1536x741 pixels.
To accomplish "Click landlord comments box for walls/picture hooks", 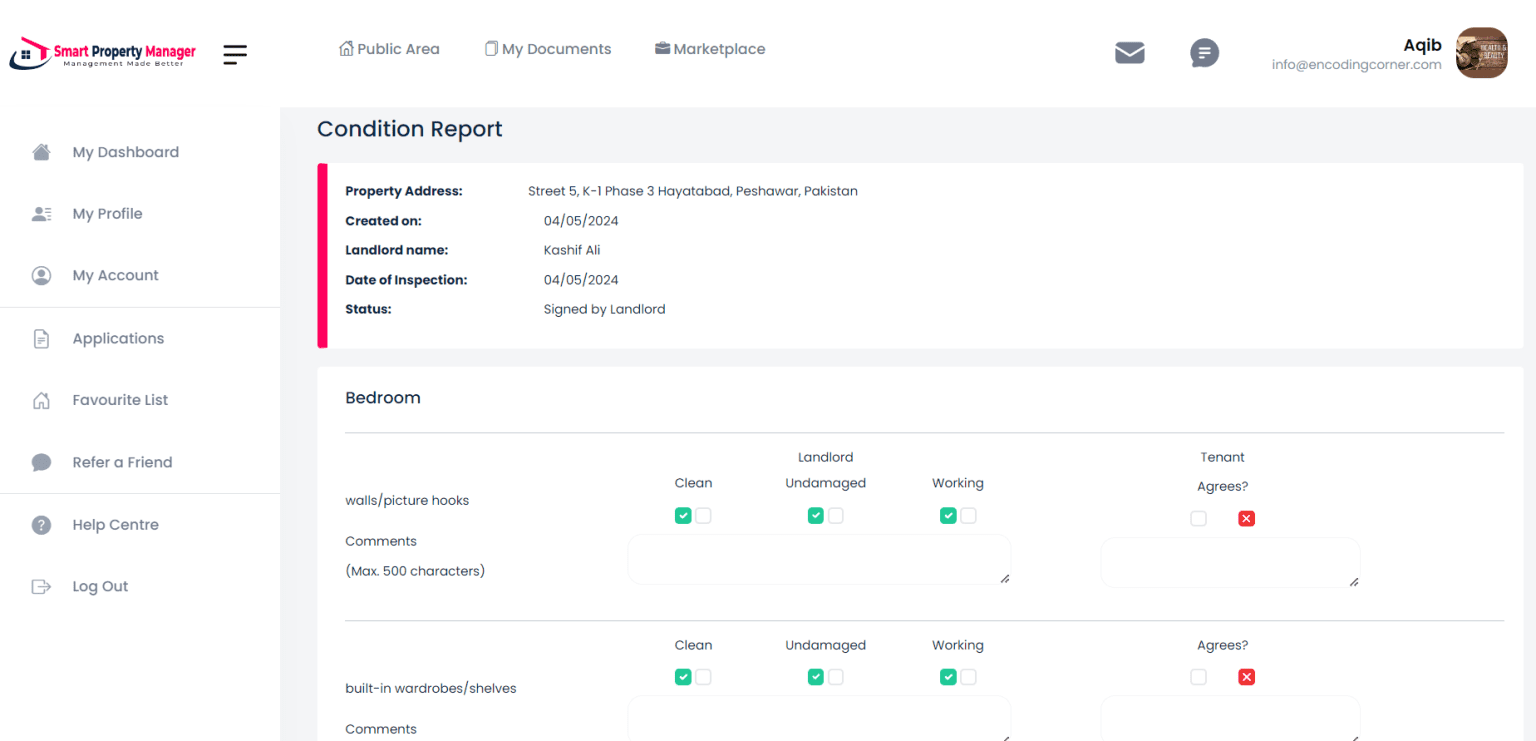I will click(818, 560).
